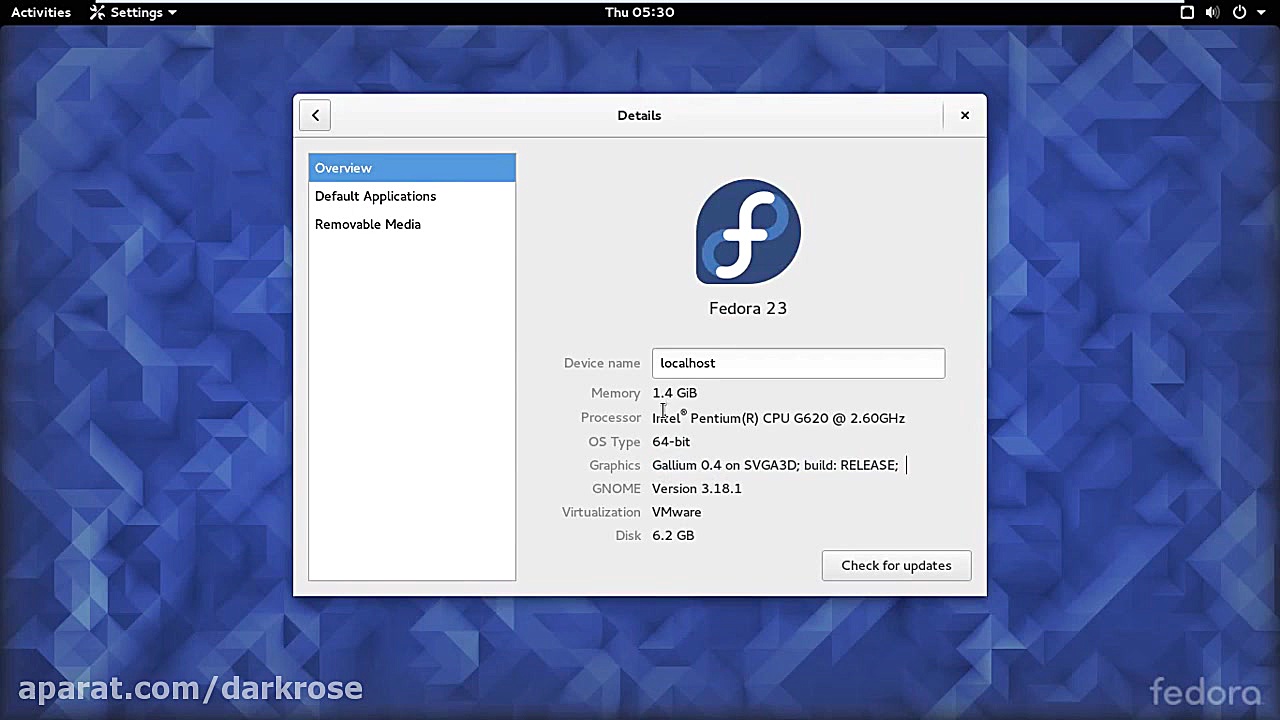
Task: Edit the Device name field
Action: (x=798, y=363)
